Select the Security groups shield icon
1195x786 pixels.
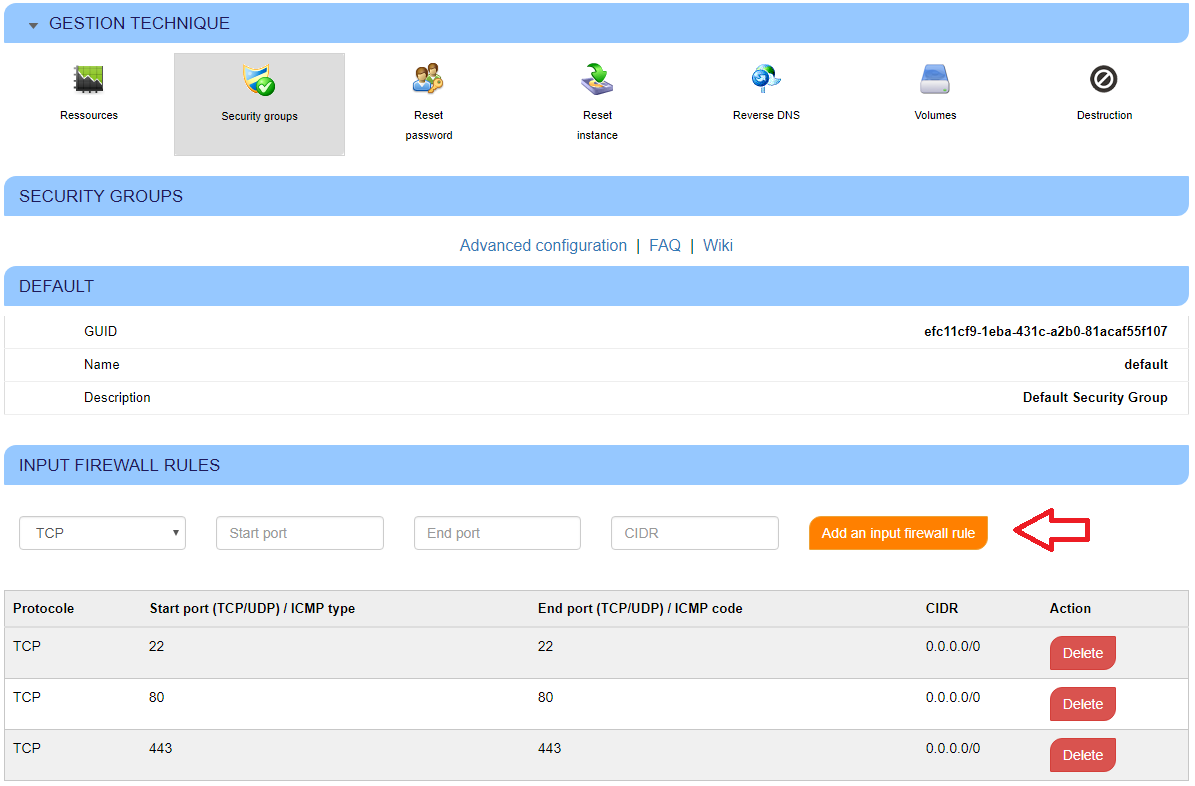(x=259, y=80)
